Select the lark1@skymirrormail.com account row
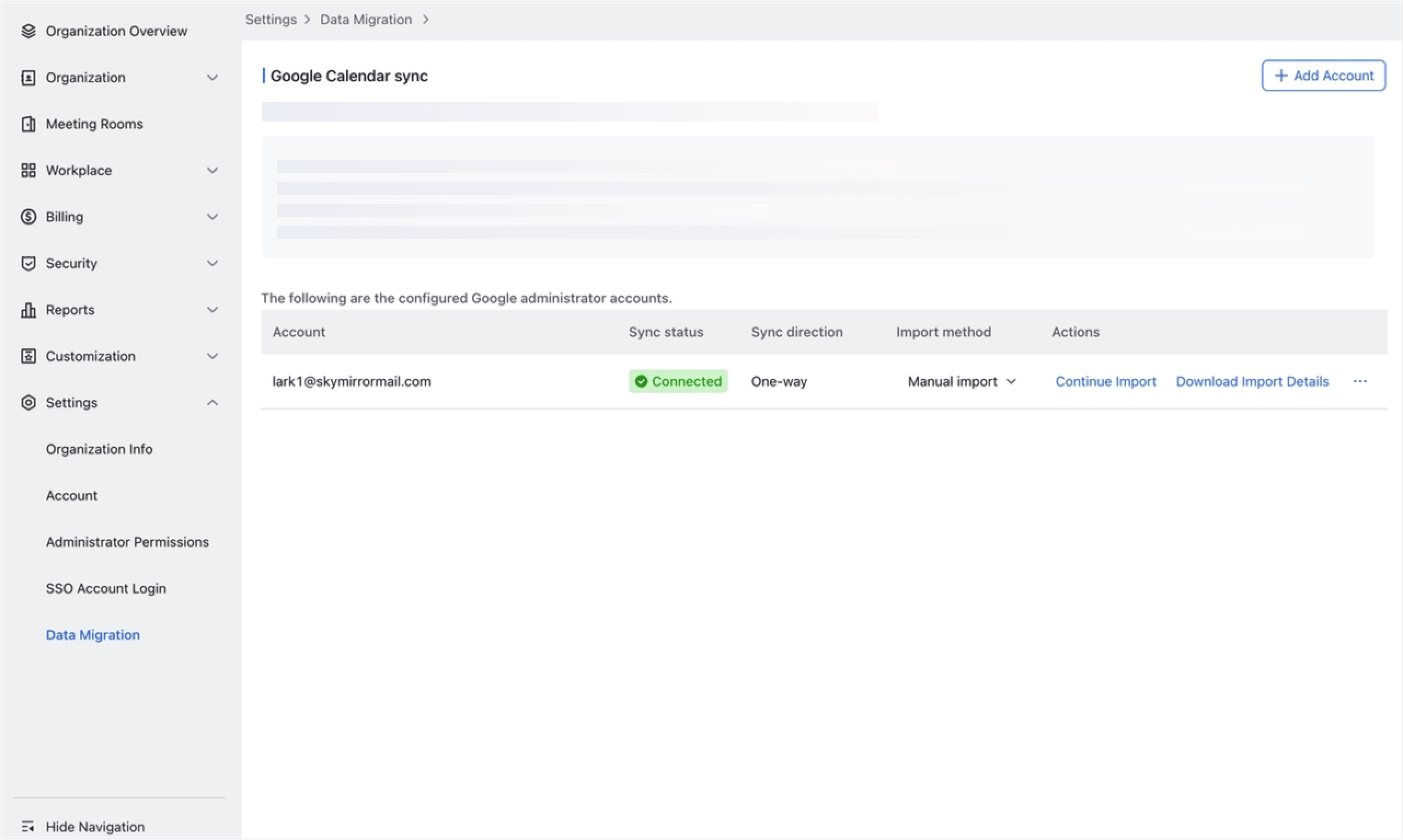Viewport: 1403px width, 840px height. pos(351,381)
